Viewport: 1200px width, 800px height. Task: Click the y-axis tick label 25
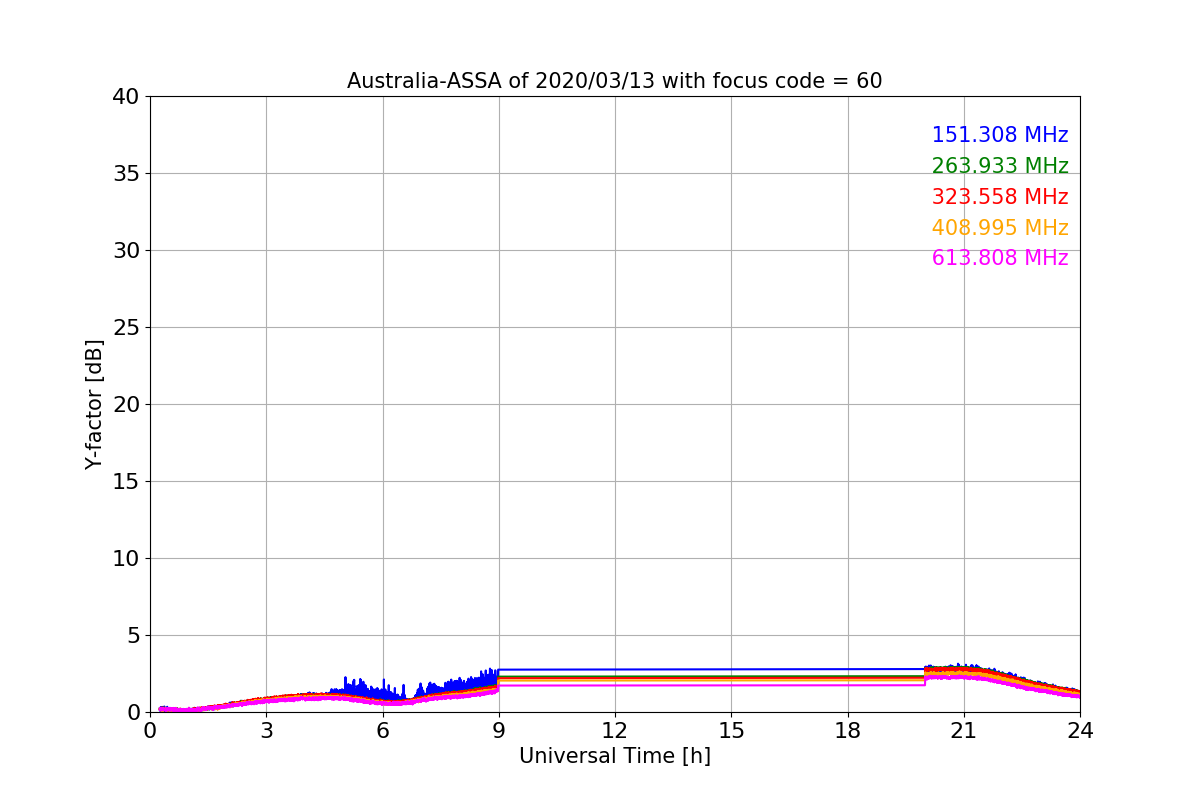[x=126, y=328]
